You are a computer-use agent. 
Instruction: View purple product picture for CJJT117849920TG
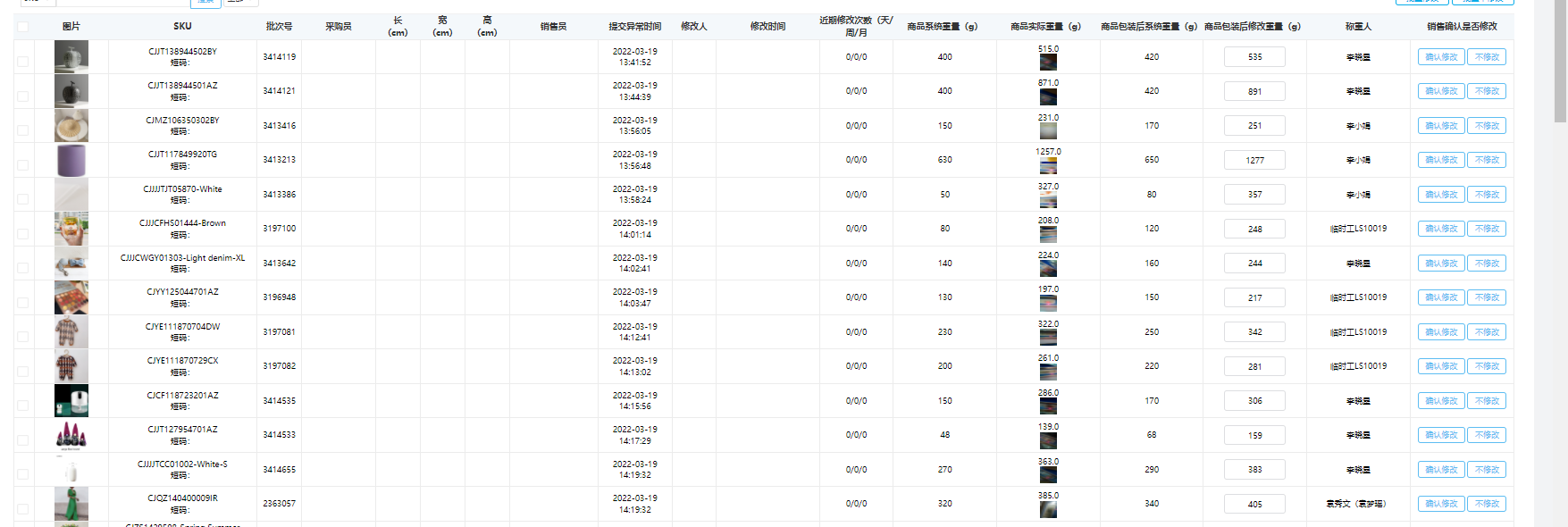[71, 160]
